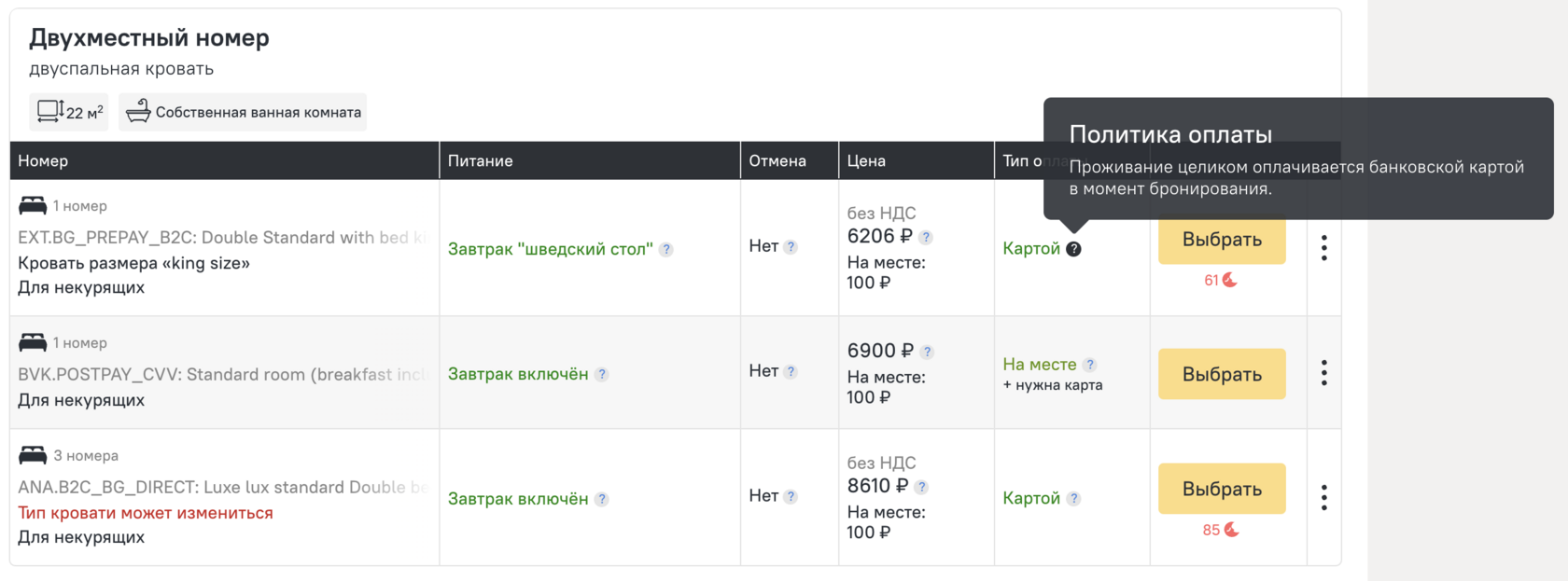Click Выбрать for the 6206 ₽ rate
The image size is (1568, 581).
click(1222, 240)
